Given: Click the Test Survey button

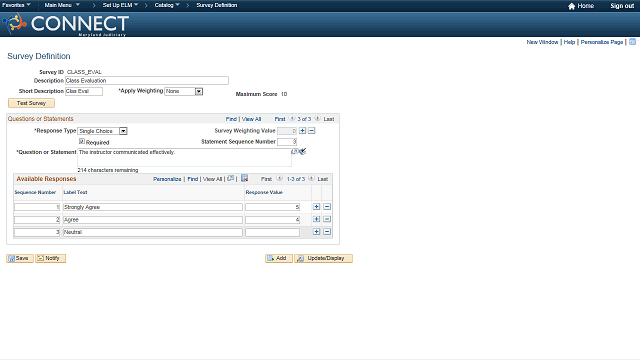Looking at the screenshot, I should pos(31,103).
